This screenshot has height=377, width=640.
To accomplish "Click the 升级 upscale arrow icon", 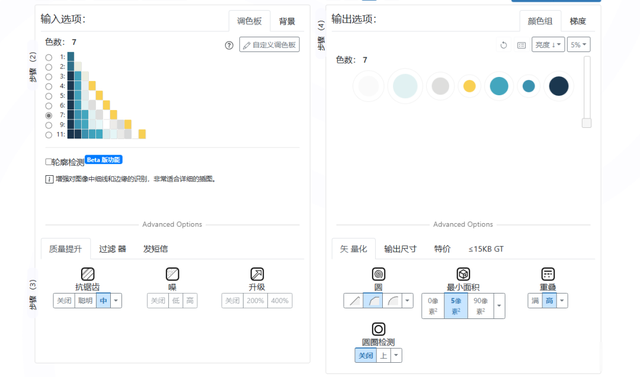I will click(x=257, y=274).
